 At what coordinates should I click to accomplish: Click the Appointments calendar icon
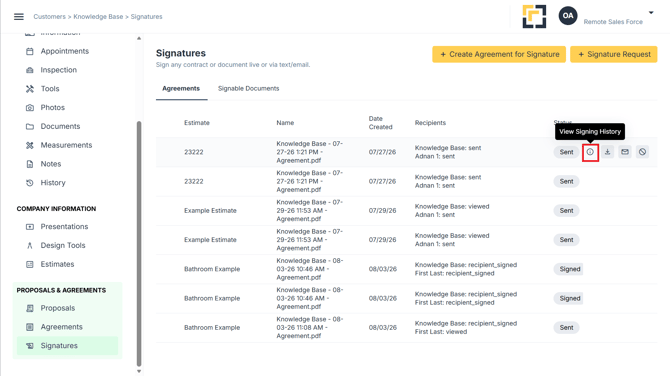[x=29, y=51]
